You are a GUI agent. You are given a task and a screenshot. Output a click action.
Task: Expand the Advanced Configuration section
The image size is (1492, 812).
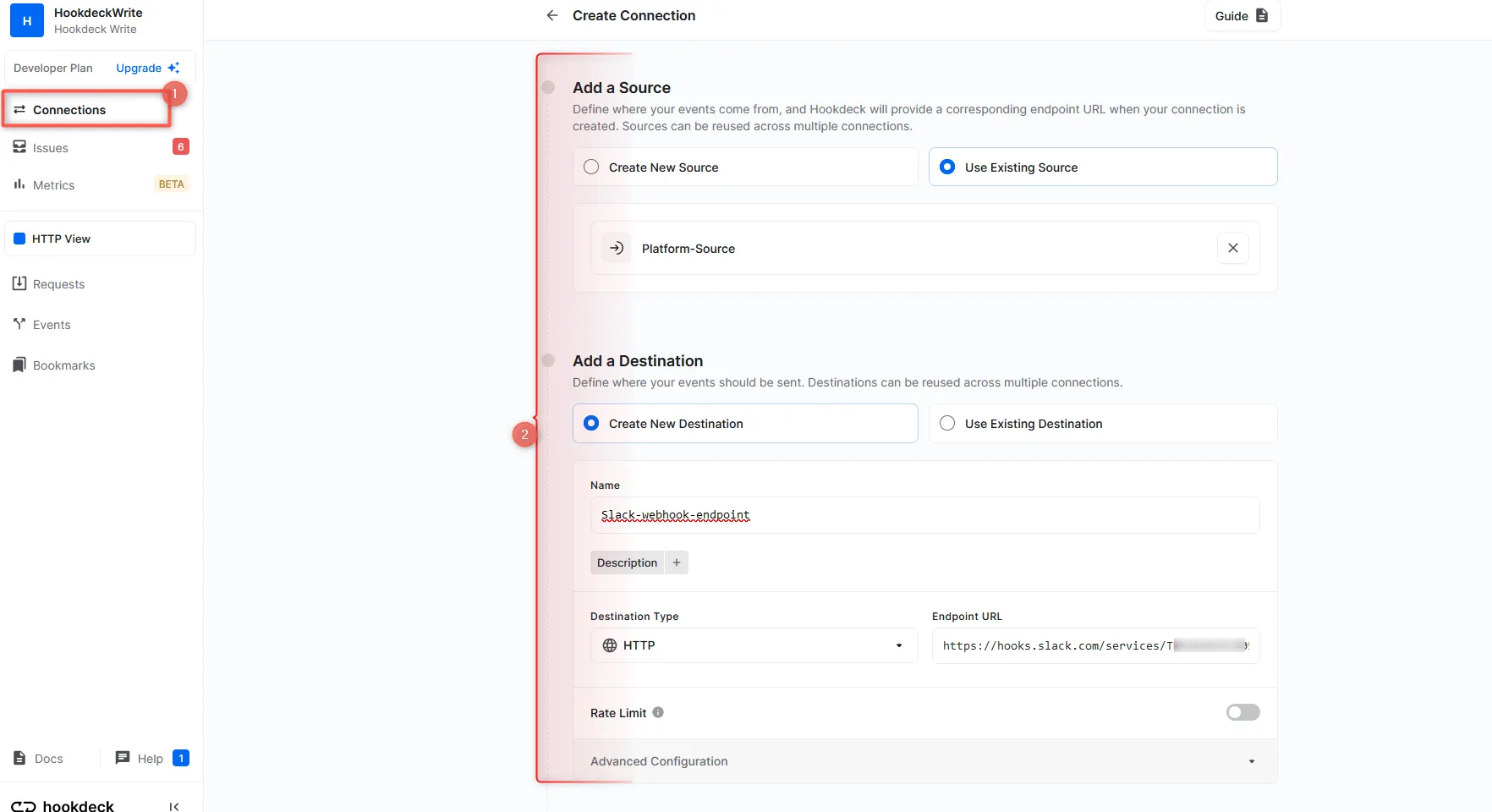coord(925,761)
